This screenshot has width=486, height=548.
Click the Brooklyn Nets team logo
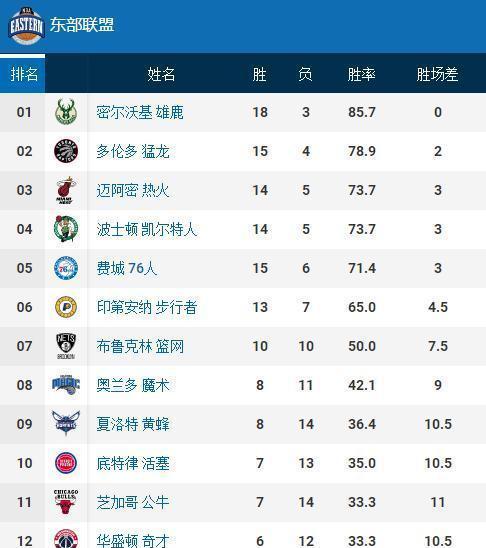66,346
